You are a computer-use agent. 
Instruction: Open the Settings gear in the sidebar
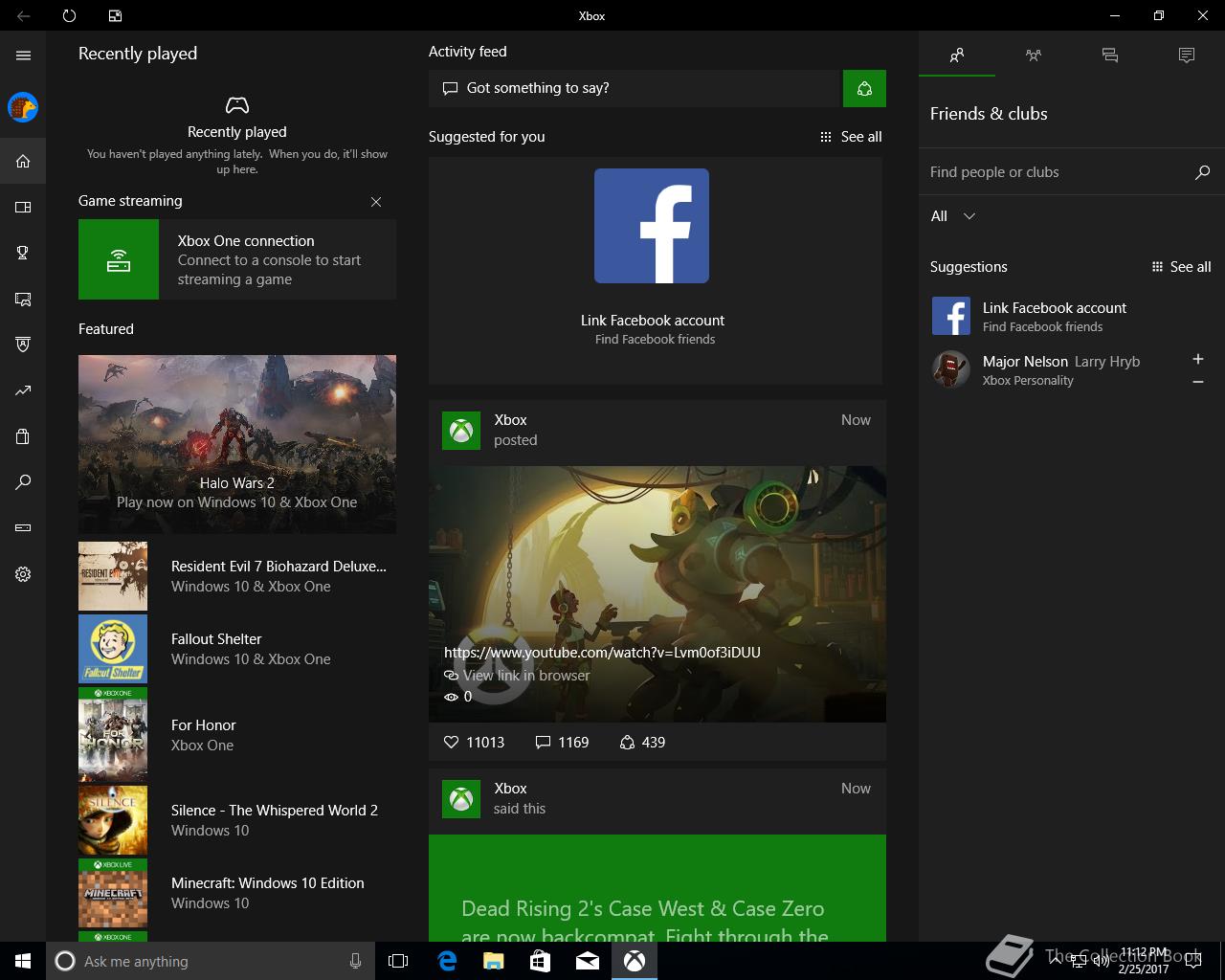[x=23, y=574]
